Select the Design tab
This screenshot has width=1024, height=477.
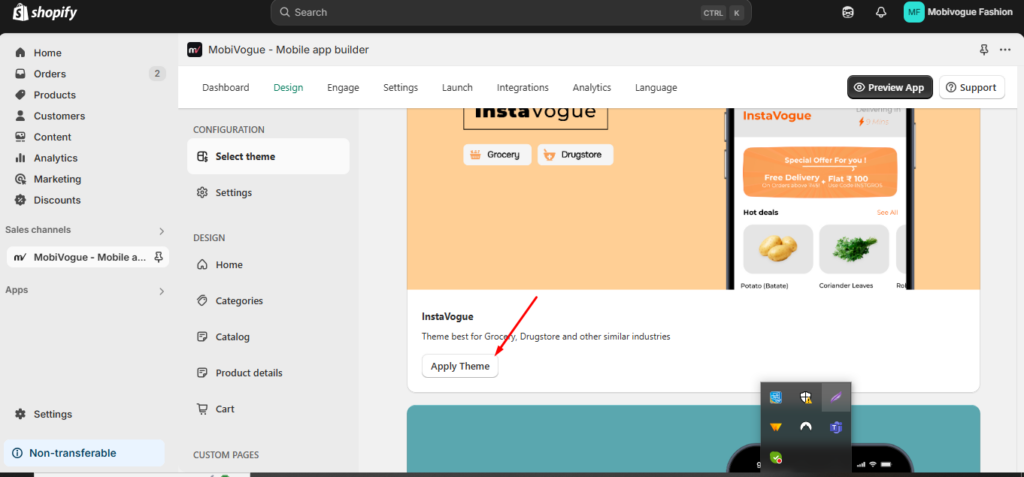pyautogui.click(x=288, y=88)
